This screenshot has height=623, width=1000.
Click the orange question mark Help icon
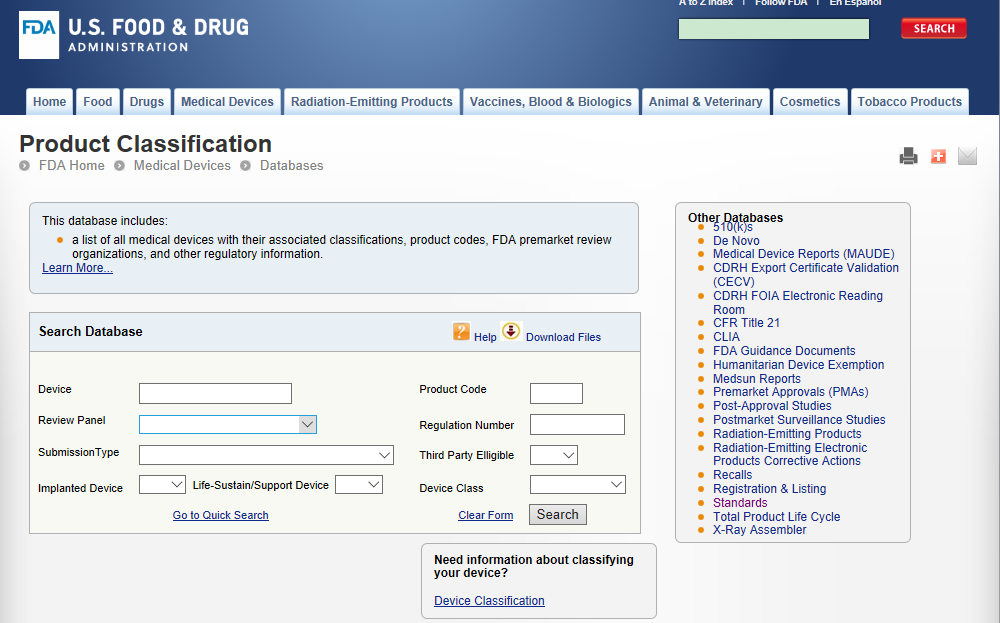coord(461,332)
